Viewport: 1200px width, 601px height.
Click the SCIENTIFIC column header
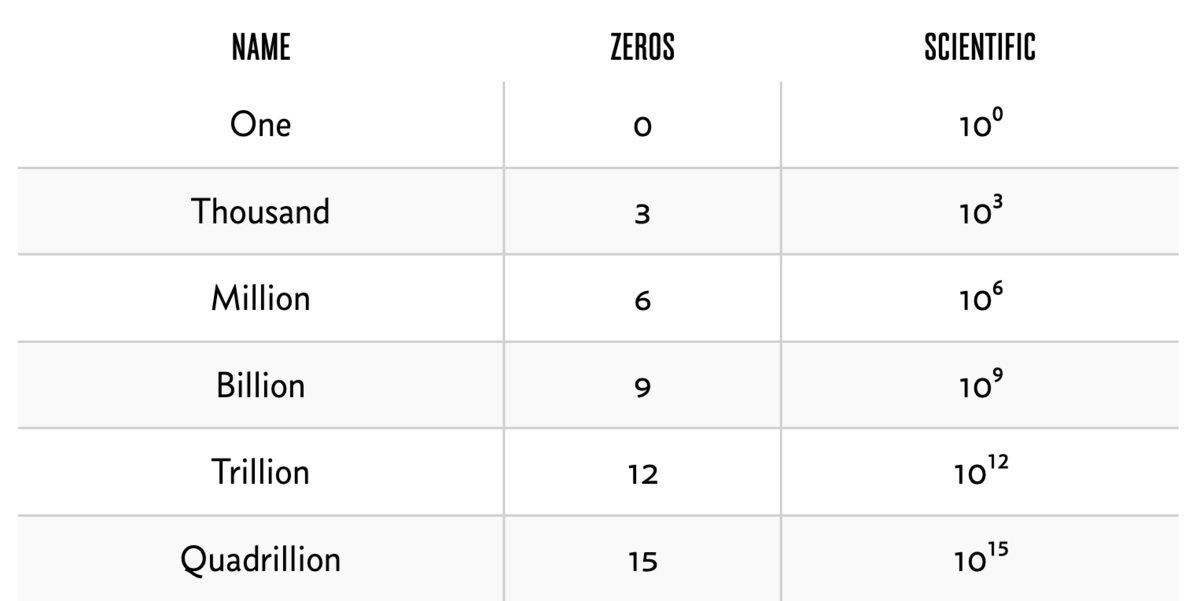point(980,47)
